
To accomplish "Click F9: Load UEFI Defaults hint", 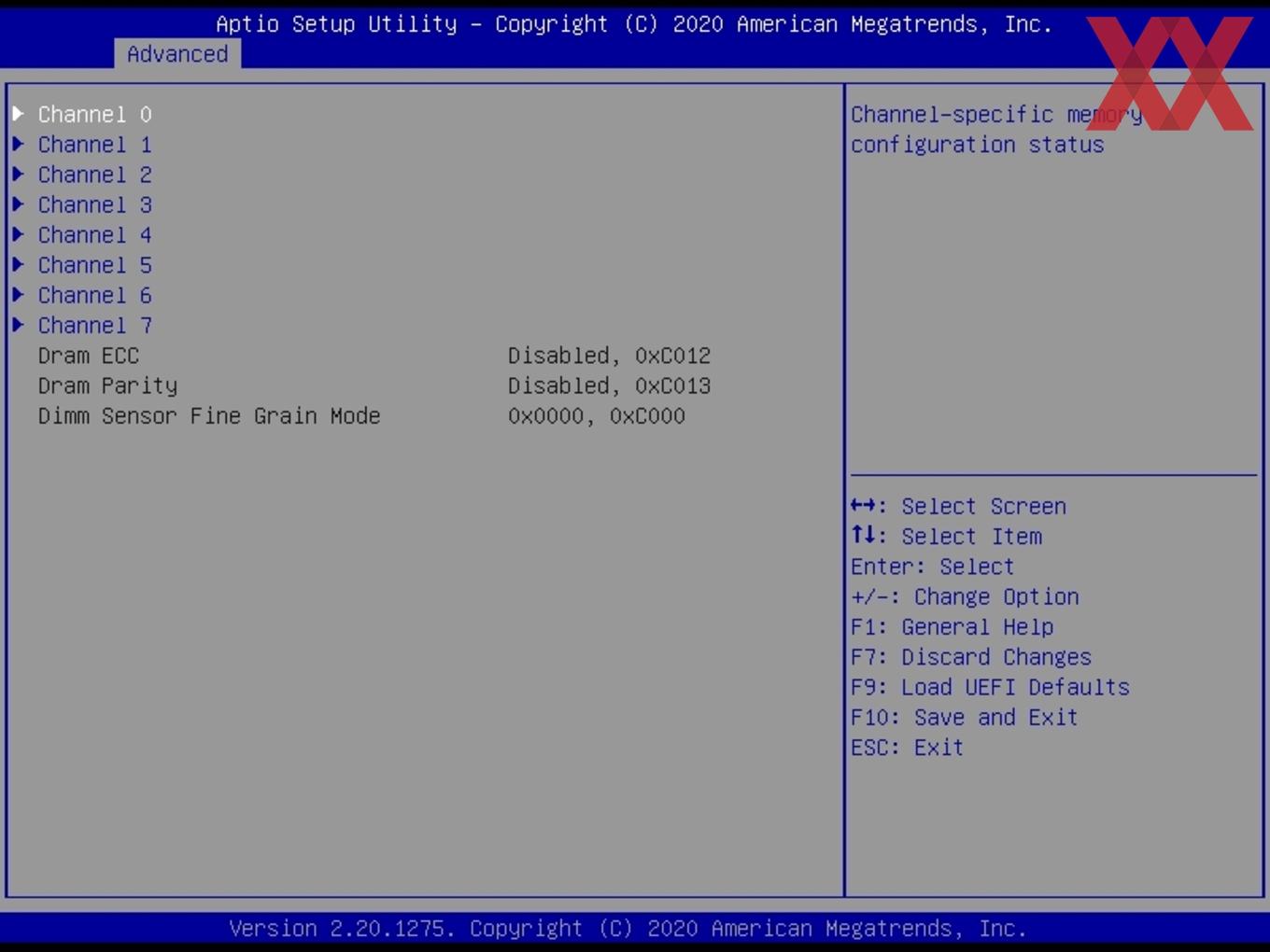I will (x=990, y=687).
